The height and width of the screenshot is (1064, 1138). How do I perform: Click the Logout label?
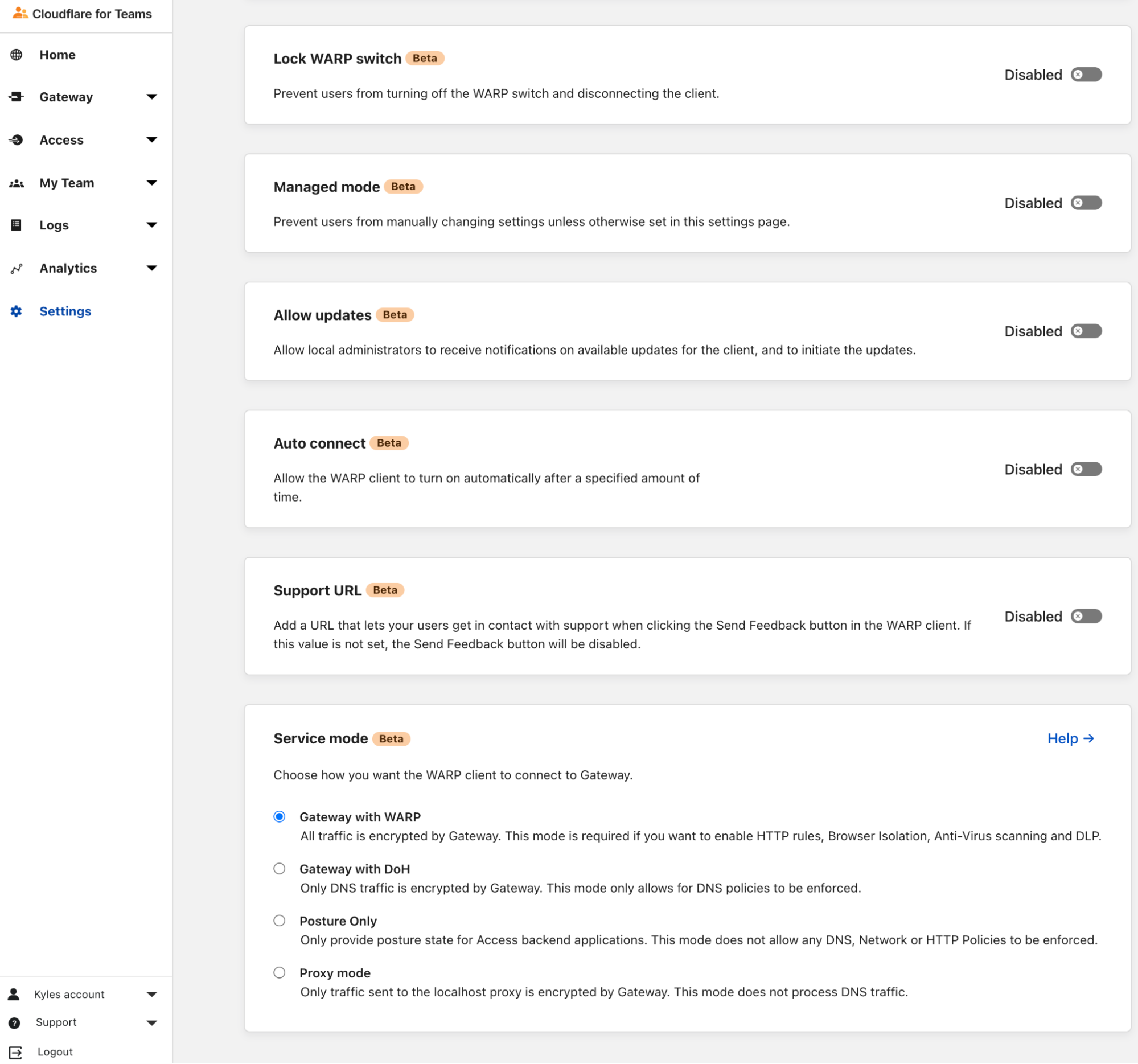[x=55, y=1052]
